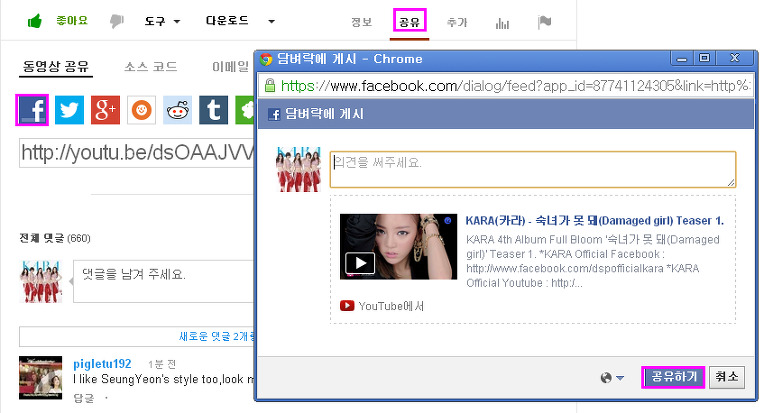The height and width of the screenshot is (413, 764).
Task: Click the green thumbs-up like icon
Action: click(x=35, y=21)
